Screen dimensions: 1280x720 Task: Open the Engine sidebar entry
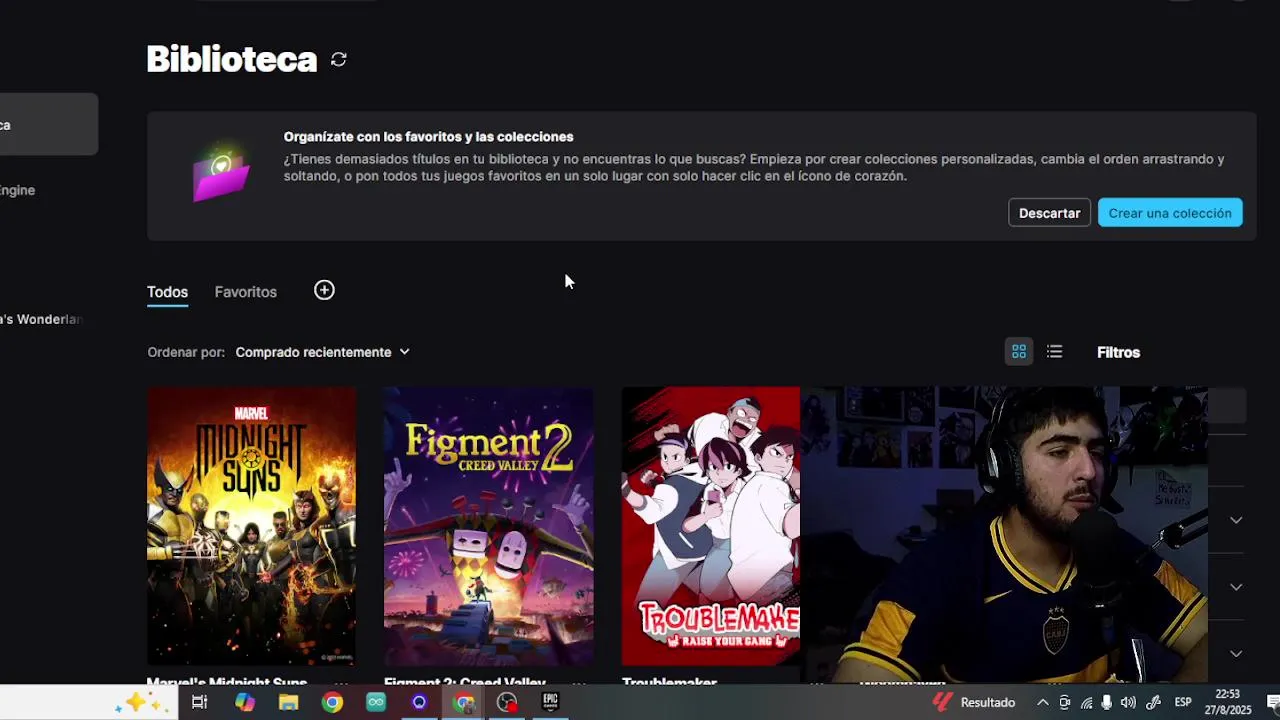(x=18, y=190)
